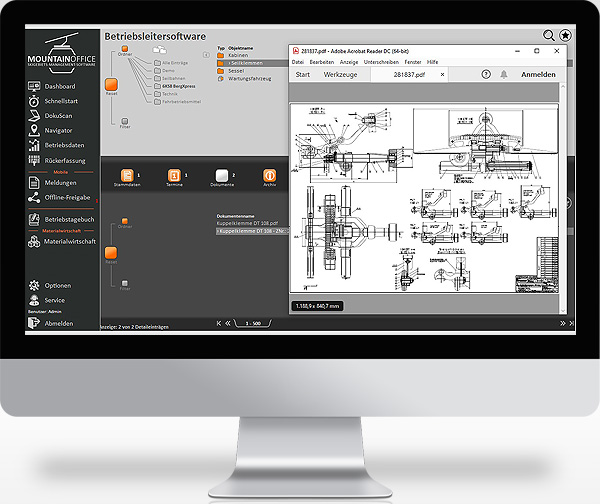Click the Stammdaten orange icon
600x504 pixels.
tap(125, 175)
